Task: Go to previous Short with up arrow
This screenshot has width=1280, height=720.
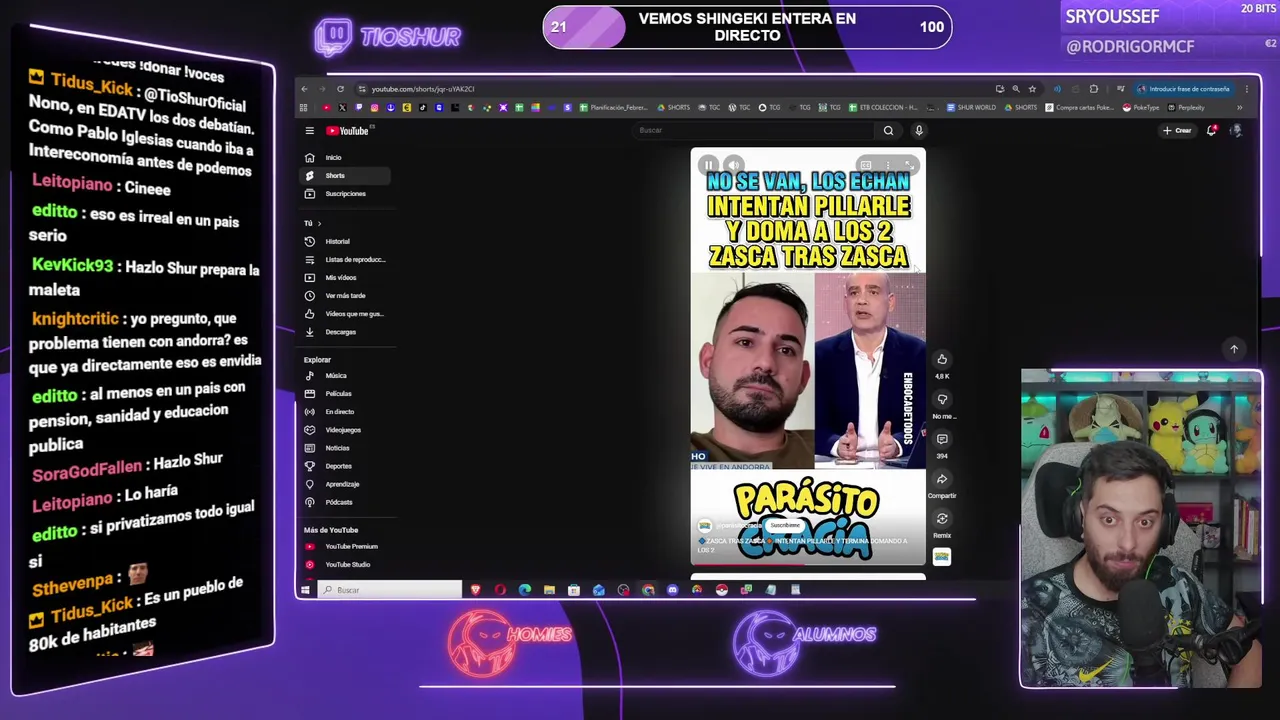Action: tap(1234, 349)
